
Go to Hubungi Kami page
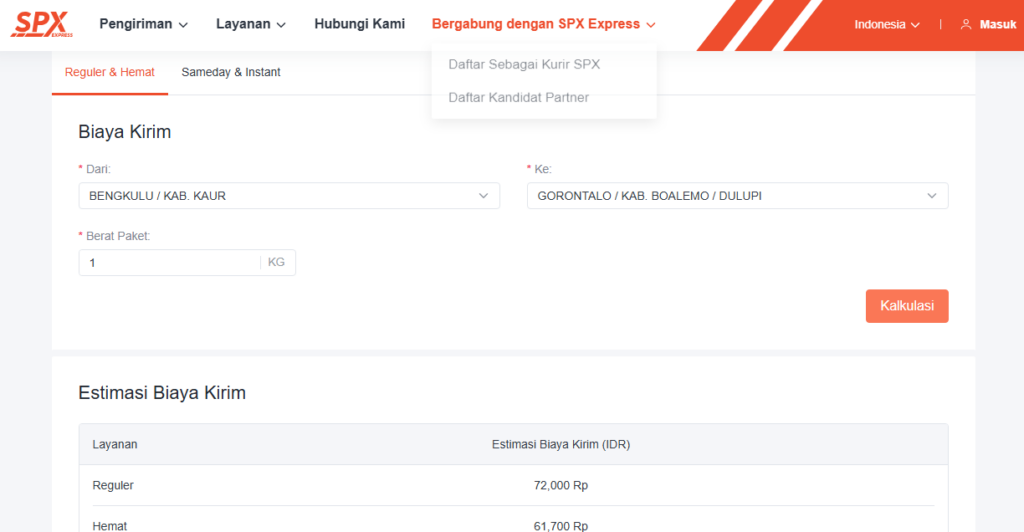[x=359, y=24]
